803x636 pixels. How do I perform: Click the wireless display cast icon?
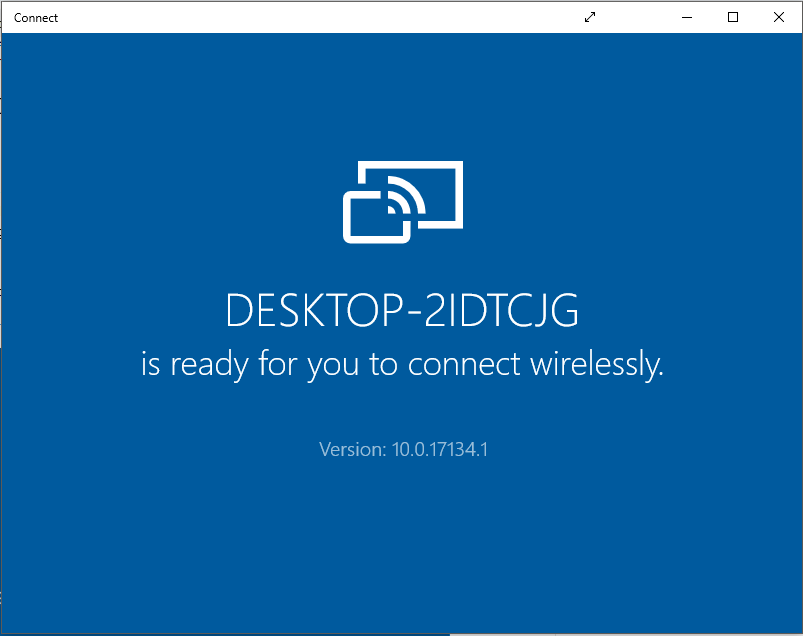[x=403, y=202]
